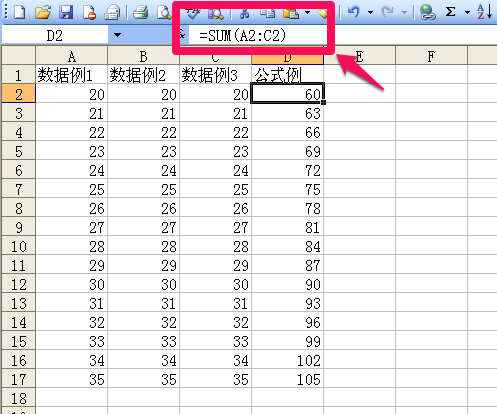Select cell A2 containing 20
The width and height of the screenshot is (497, 414).
[x=71, y=94]
